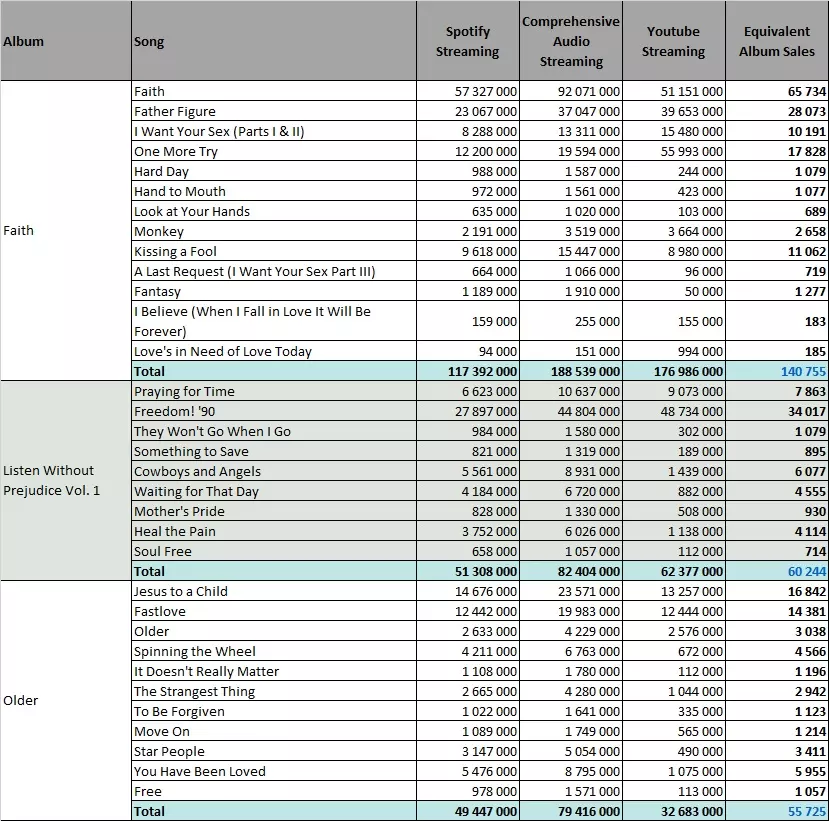Click 'A Last Request (I Want Your Sex Part III)'

click(274, 271)
